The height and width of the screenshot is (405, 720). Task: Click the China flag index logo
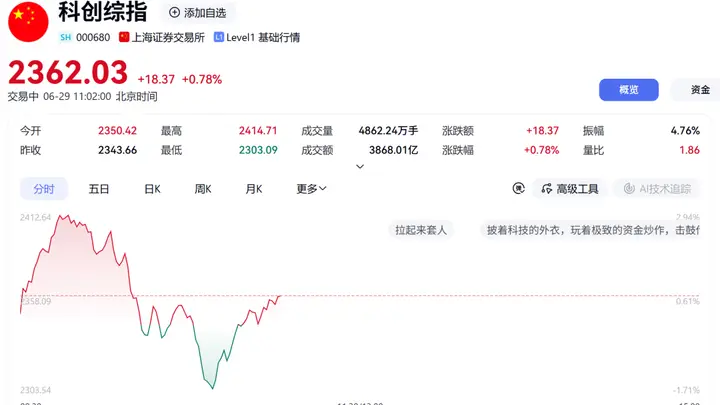point(28,22)
